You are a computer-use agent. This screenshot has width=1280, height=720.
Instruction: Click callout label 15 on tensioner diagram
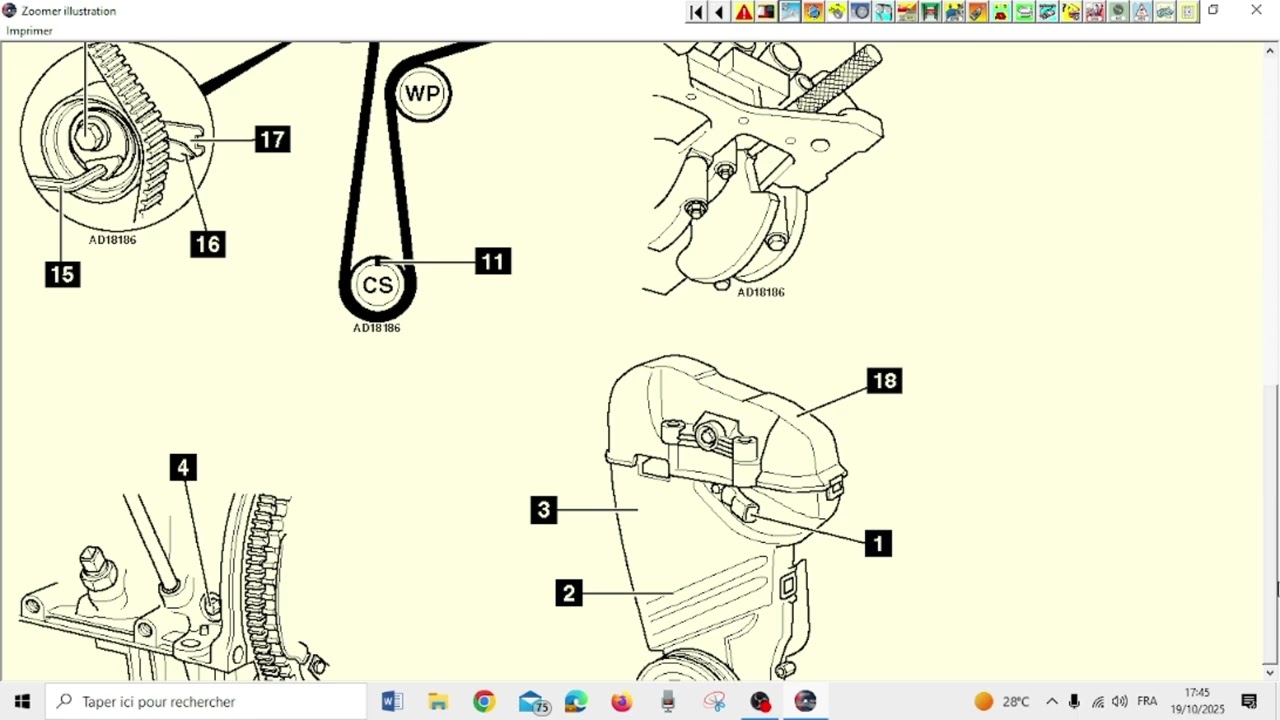pos(62,274)
